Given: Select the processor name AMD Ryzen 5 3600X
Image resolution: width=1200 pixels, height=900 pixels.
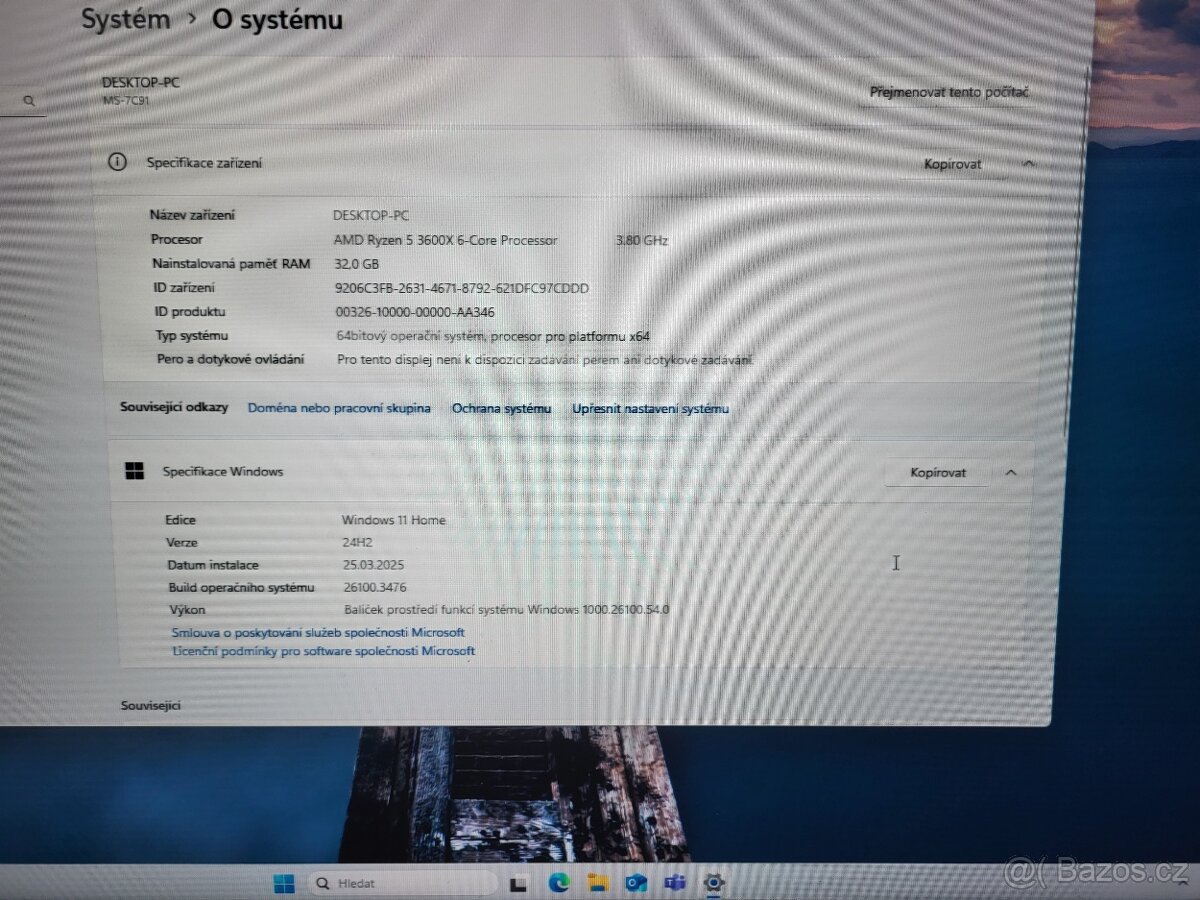Looking at the screenshot, I should pyautogui.click(x=445, y=240).
